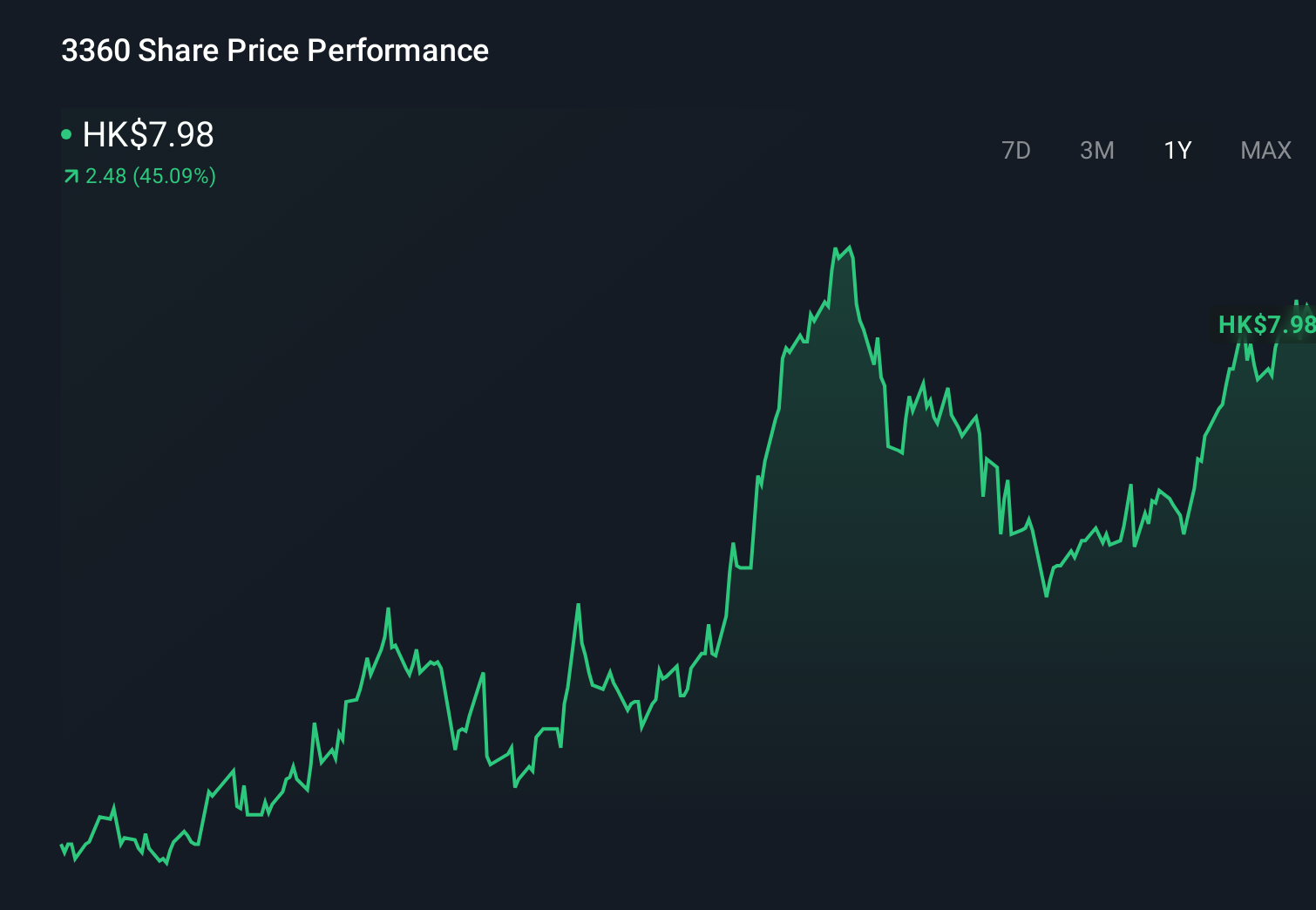Click the 3360 Share Price Performance title
Screen dimensions: 1316x910
coord(274,51)
